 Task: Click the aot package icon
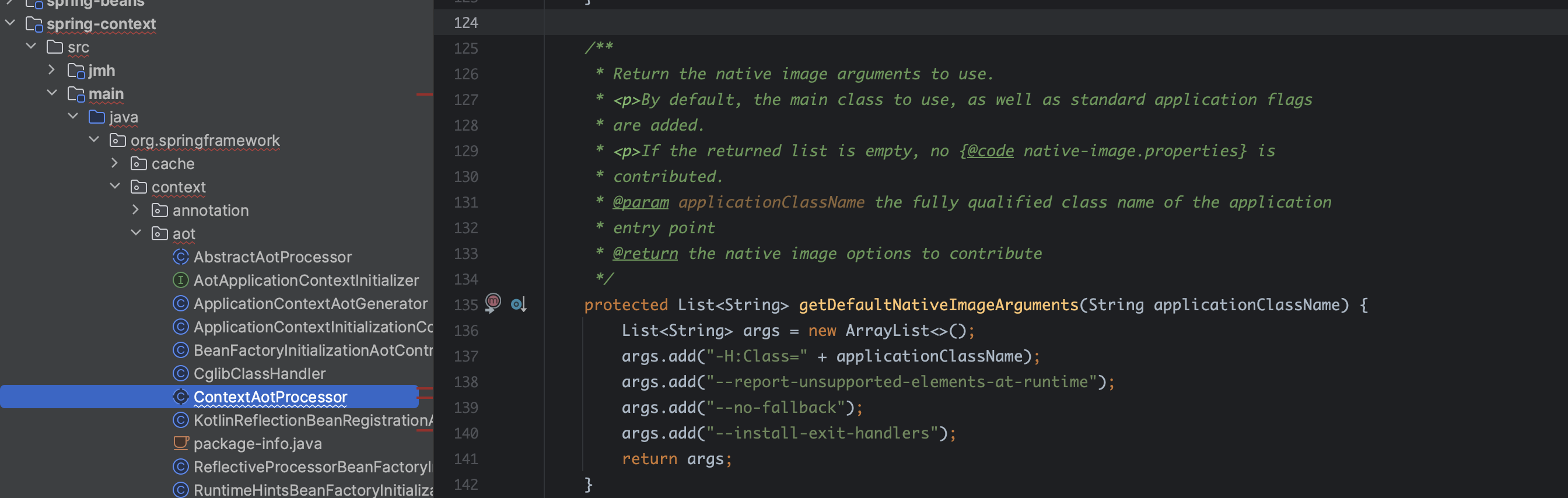[x=159, y=234]
